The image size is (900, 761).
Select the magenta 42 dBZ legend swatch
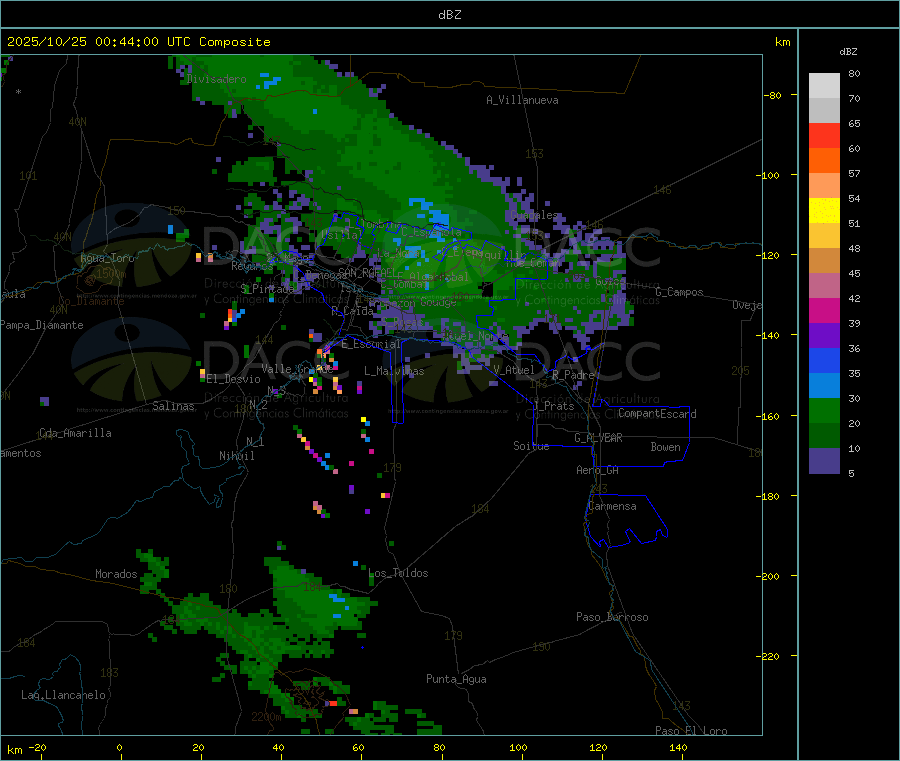[x=824, y=310]
